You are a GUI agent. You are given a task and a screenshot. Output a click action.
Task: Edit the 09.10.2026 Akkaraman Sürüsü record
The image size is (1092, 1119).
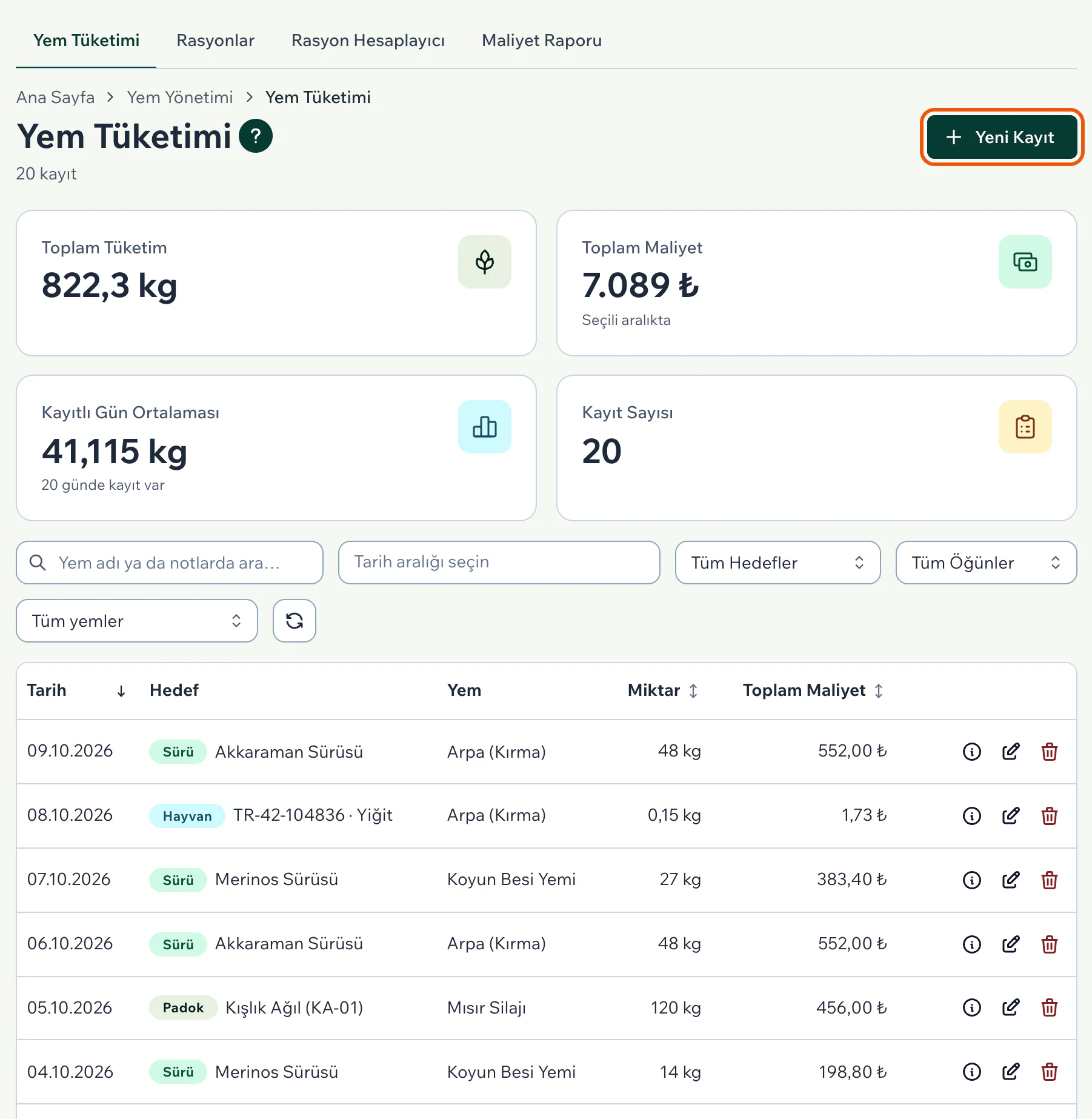[1011, 752]
